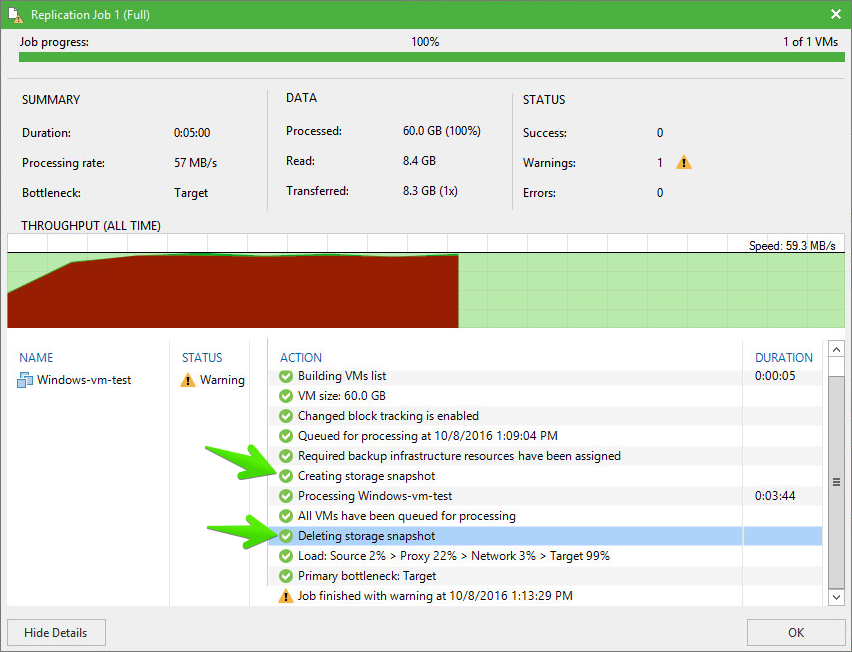This screenshot has height=652, width=852.
Task: Select 'Changed block tracking is enabled' row
Action: click(545, 416)
